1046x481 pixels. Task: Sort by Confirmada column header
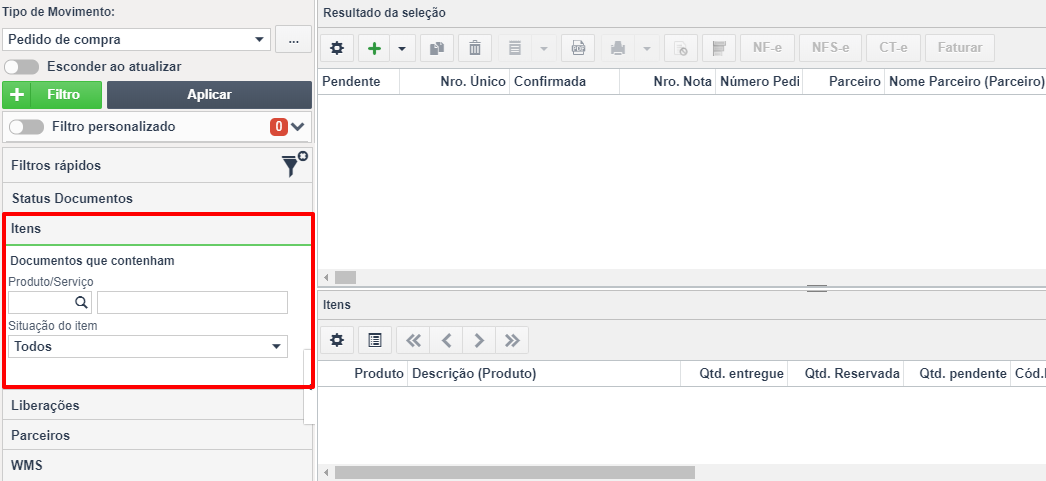[564, 81]
